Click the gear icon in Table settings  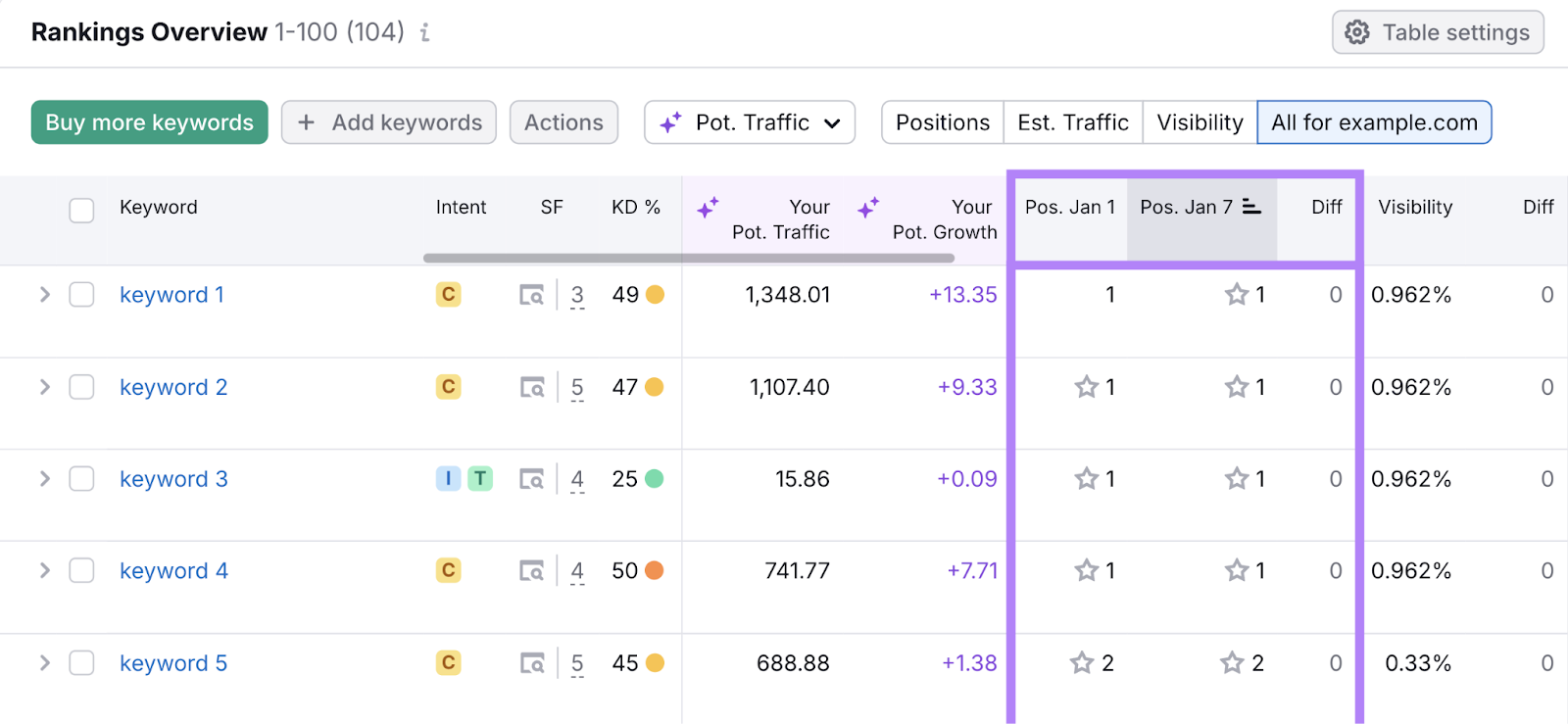[x=1357, y=32]
